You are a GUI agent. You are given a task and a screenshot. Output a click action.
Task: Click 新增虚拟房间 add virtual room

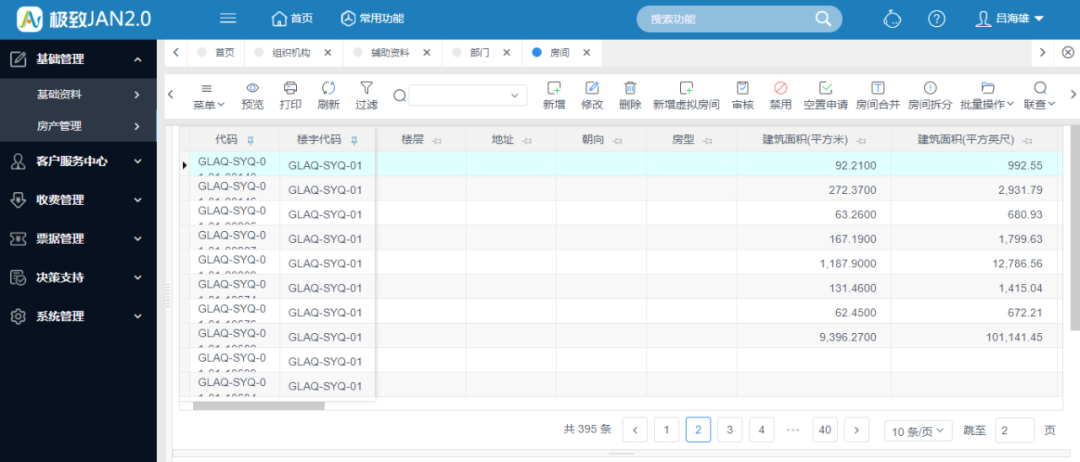tap(686, 96)
